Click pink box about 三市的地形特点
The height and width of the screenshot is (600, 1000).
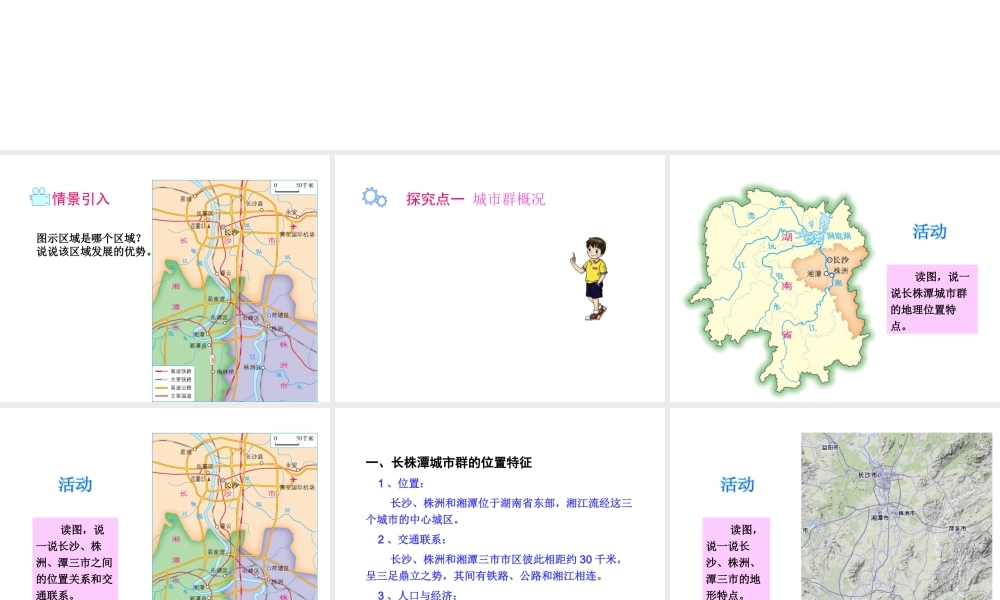[x=736, y=559]
